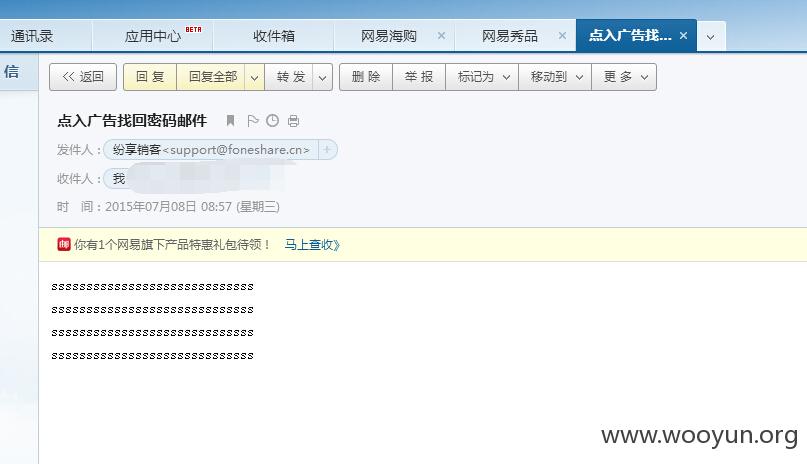Viewport: 807px width, 464px height.
Task: Switch to the 应用中心 tab
Action: 153,36
